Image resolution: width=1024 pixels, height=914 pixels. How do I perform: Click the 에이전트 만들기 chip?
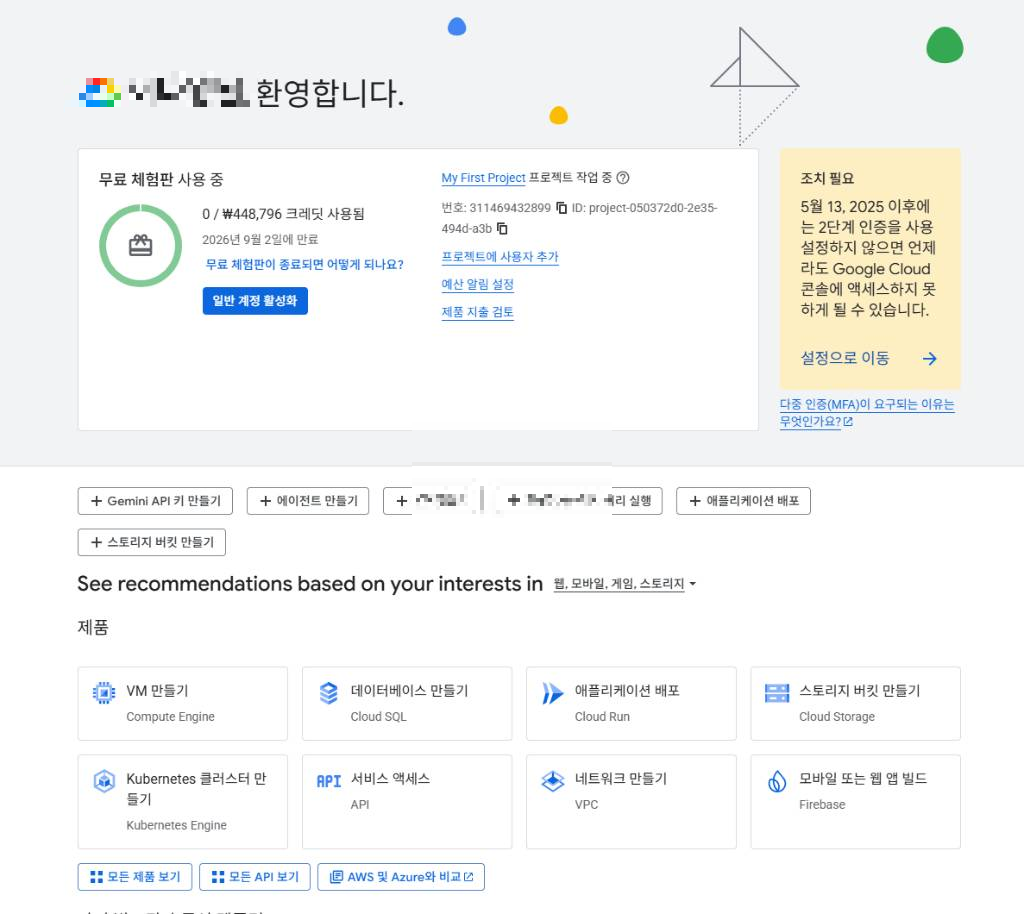308,501
